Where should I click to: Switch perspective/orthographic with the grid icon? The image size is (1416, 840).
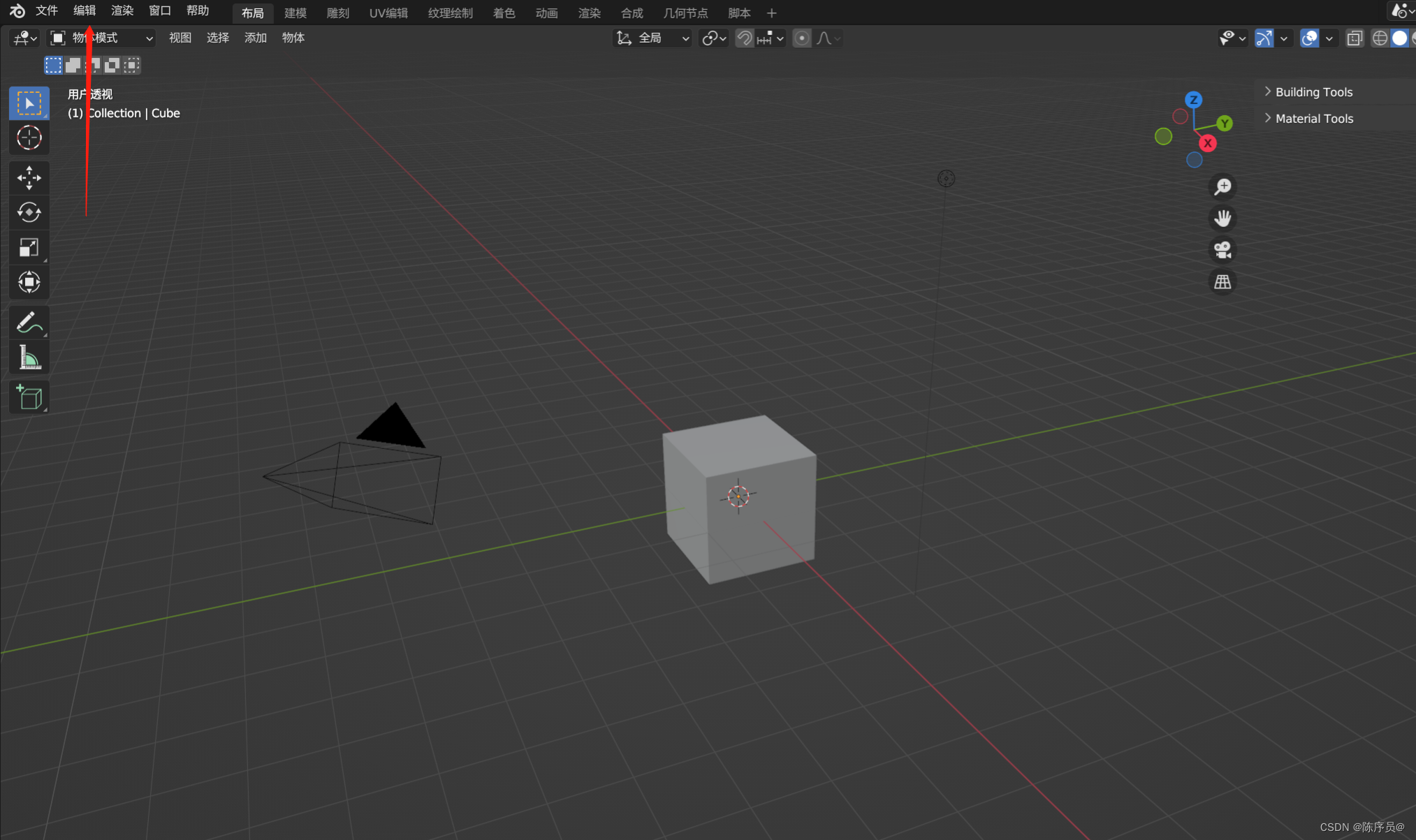point(1222,282)
